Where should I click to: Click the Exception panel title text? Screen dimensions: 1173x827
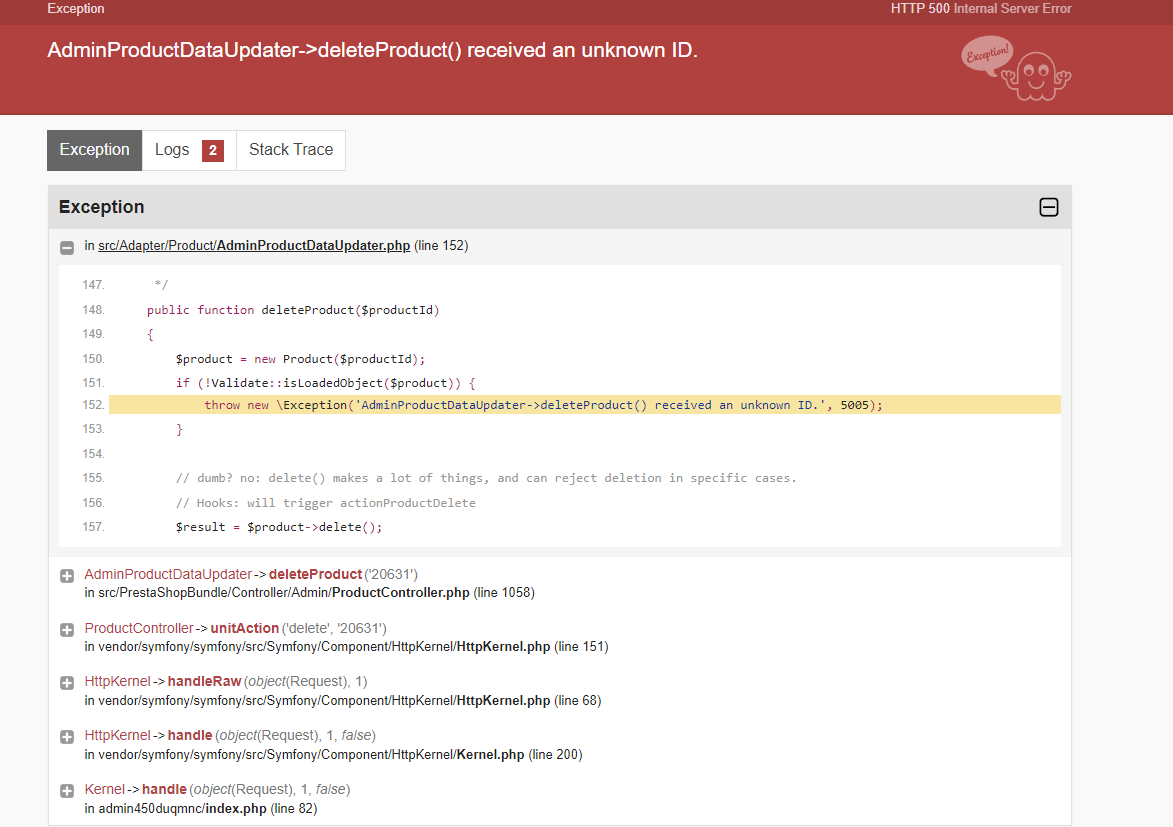tap(102, 207)
